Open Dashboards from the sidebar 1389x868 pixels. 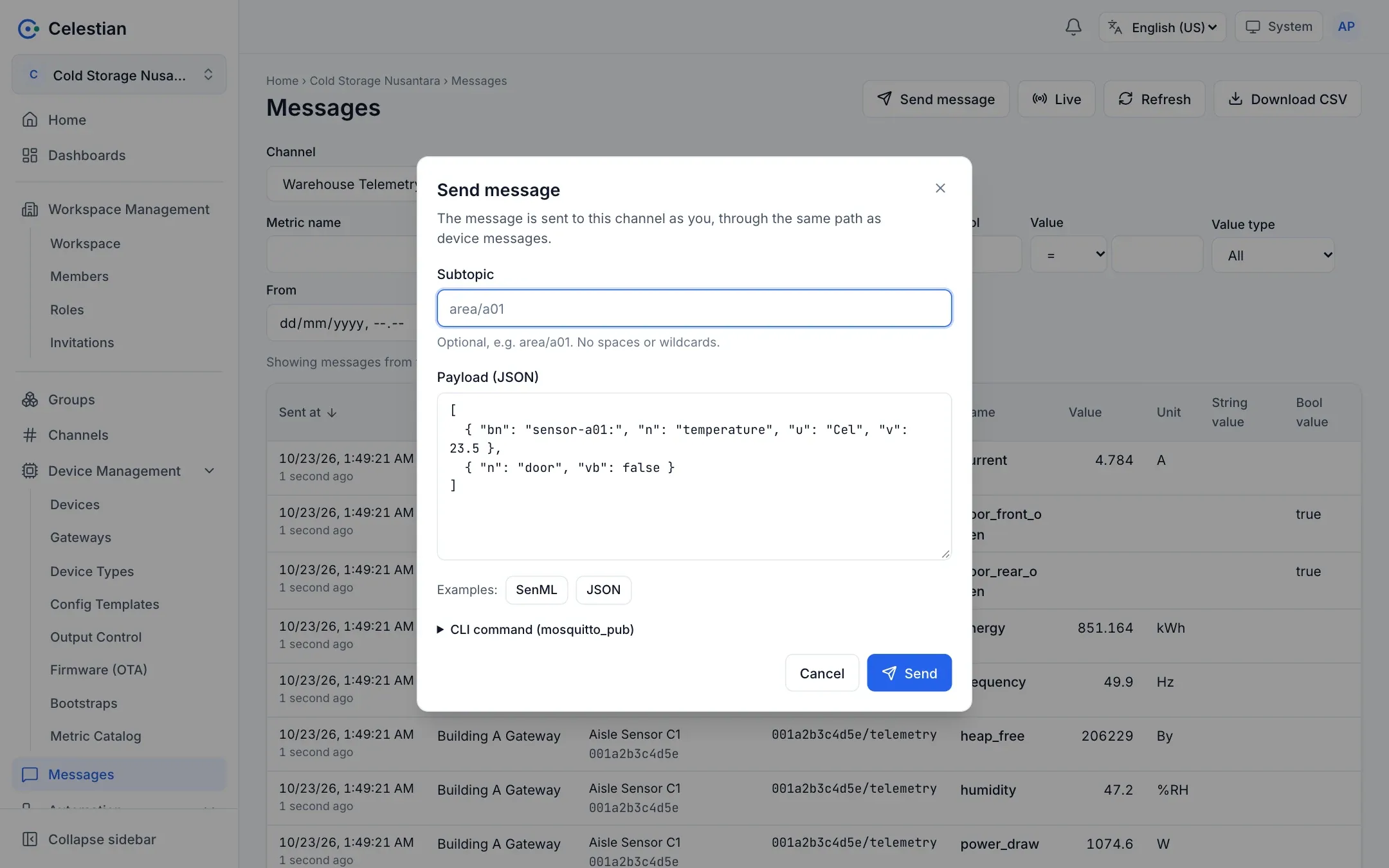[86, 155]
